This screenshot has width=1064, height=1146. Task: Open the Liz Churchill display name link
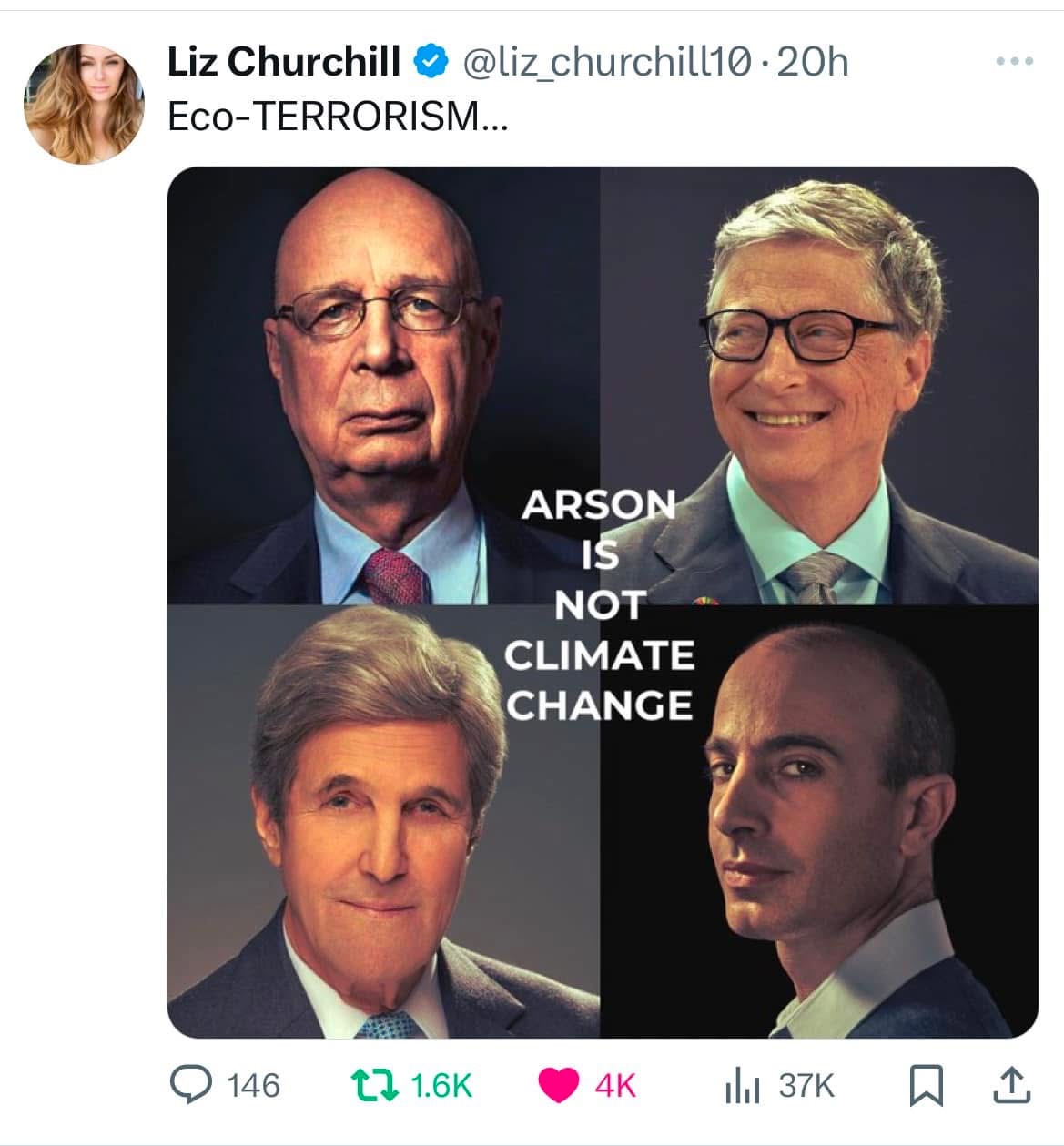point(283,62)
